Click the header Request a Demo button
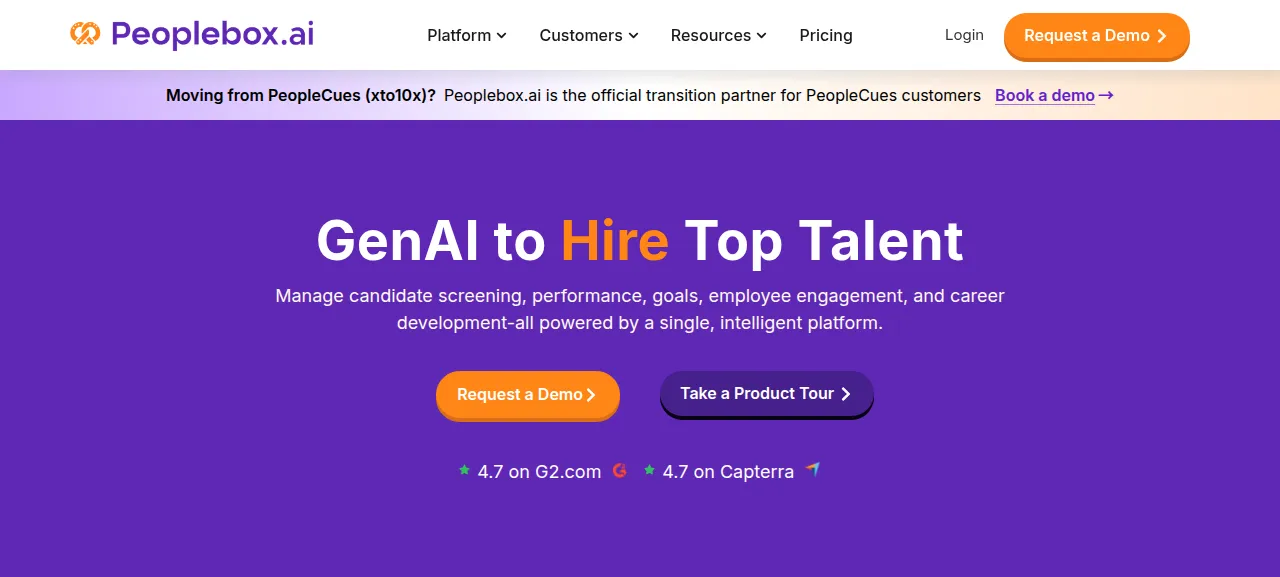 1097,36
